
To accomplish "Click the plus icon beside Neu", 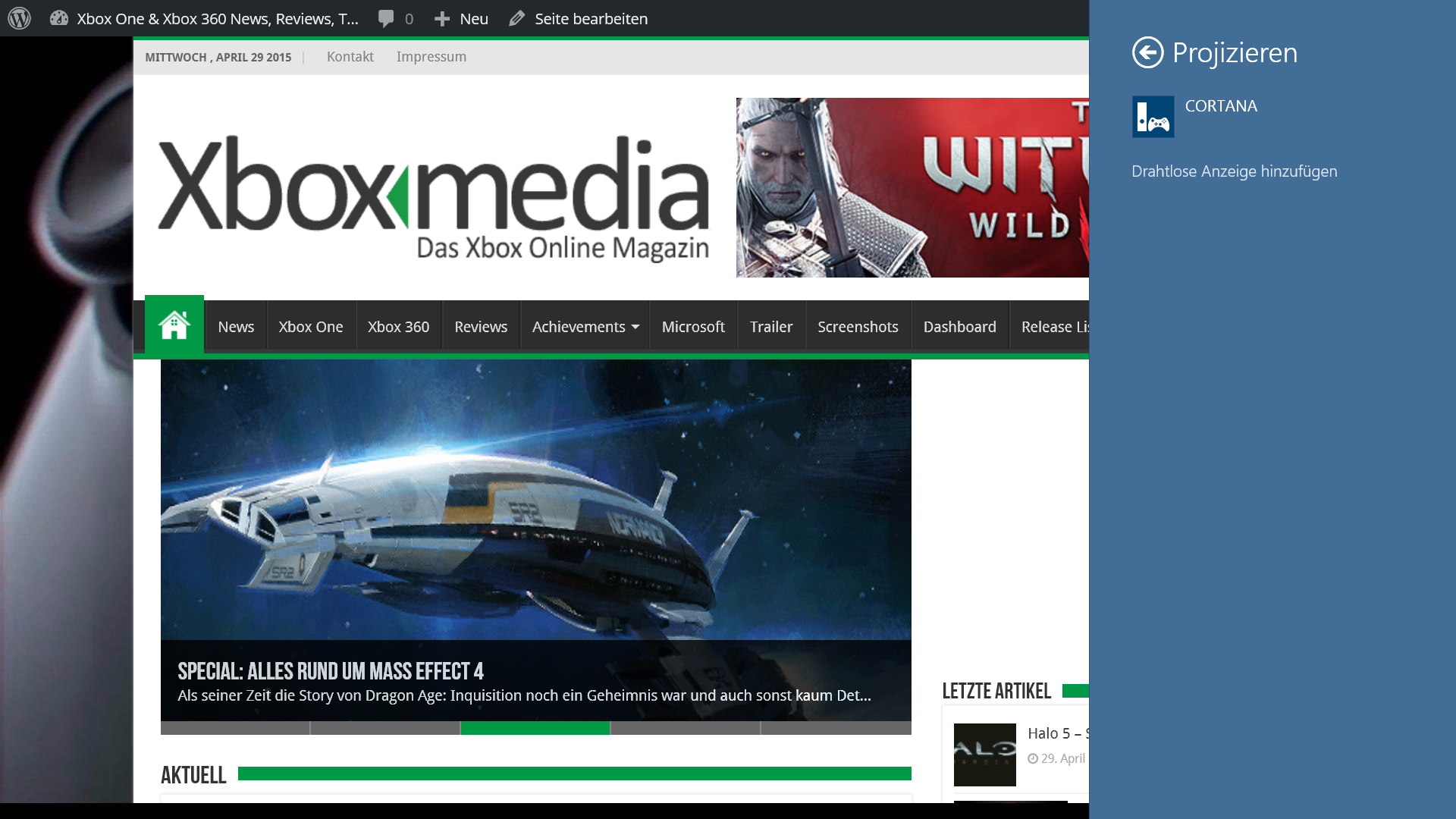I will click(442, 19).
